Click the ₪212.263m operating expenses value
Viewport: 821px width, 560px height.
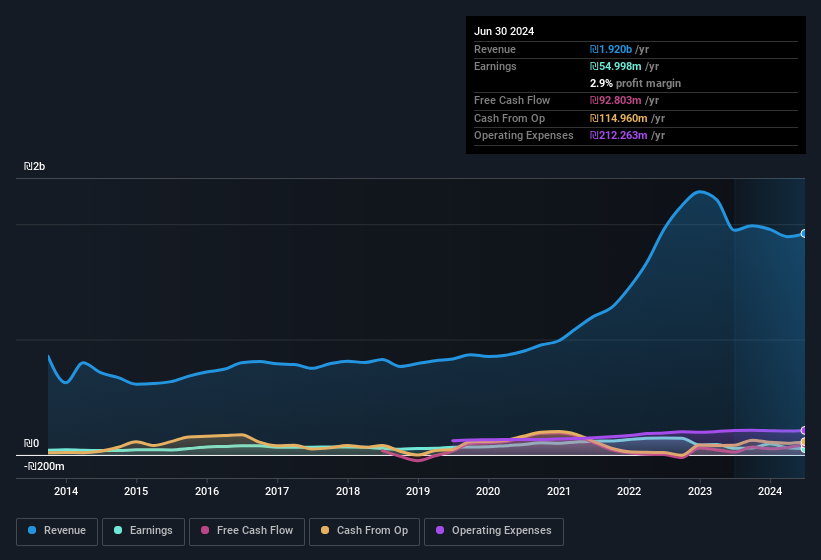[618, 136]
